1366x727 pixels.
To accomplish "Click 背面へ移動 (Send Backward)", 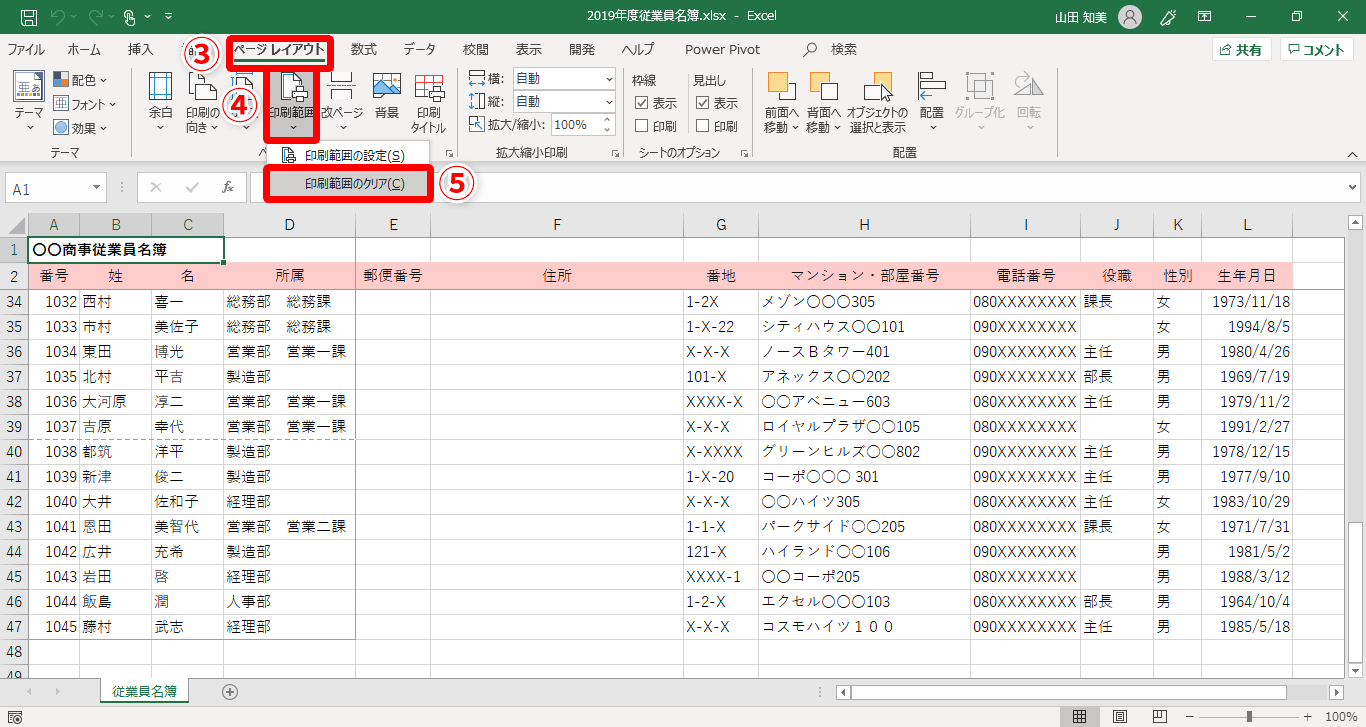I will [823, 102].
